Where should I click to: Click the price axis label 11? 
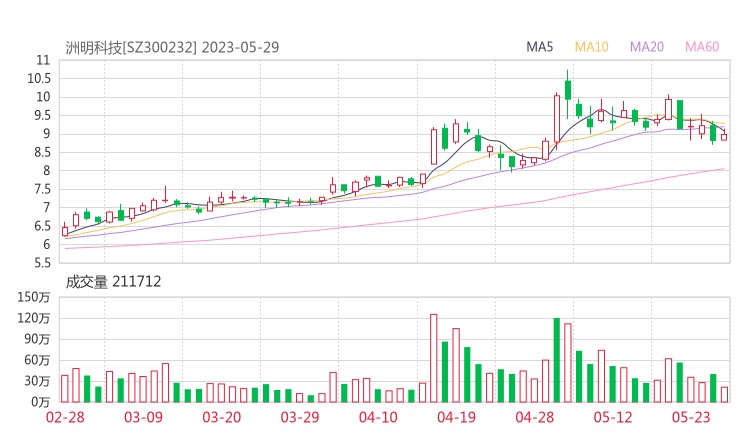[x=43, y=60]
